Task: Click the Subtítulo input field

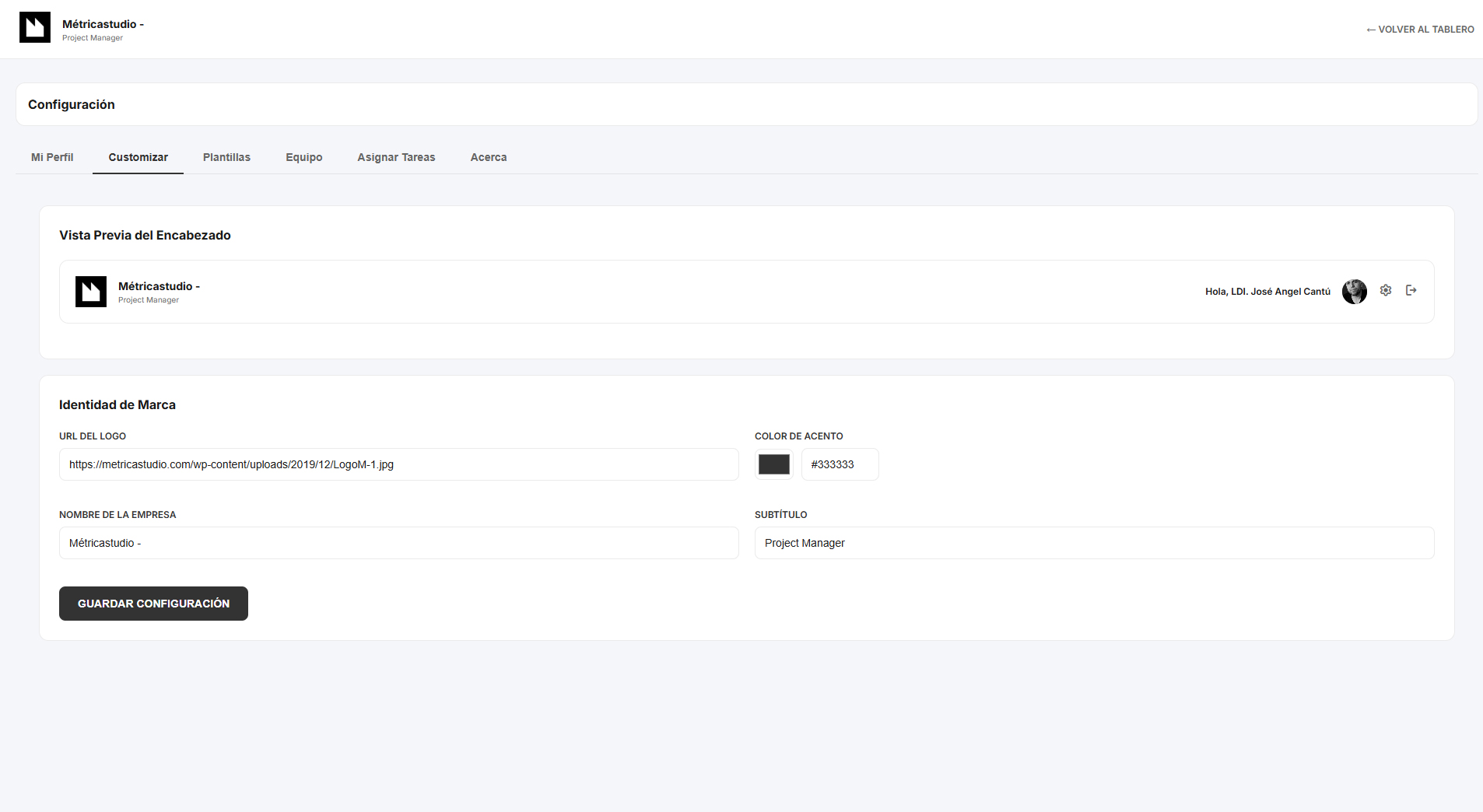Action: (1094, 543)
